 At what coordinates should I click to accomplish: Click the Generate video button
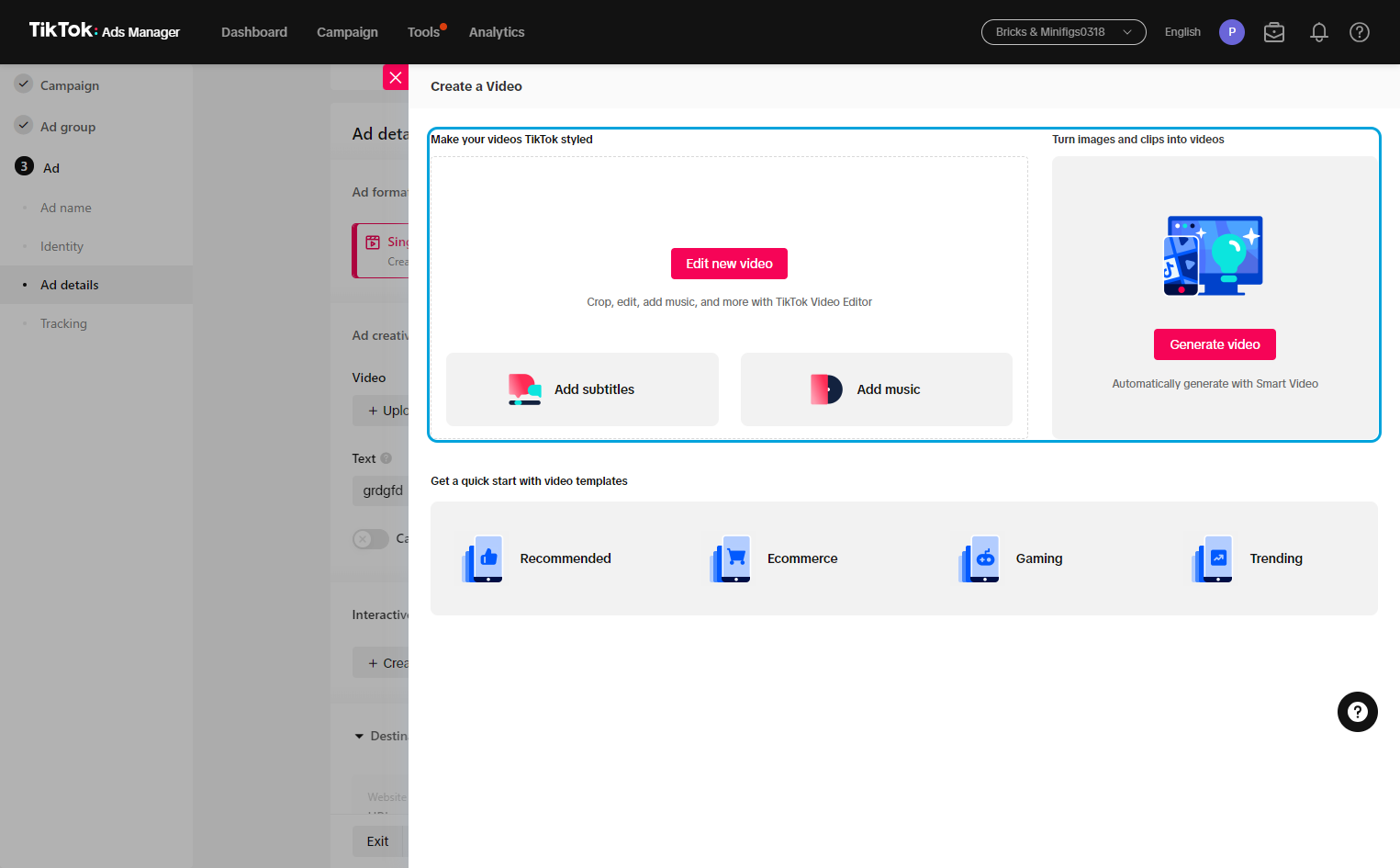click(1215, 344)
